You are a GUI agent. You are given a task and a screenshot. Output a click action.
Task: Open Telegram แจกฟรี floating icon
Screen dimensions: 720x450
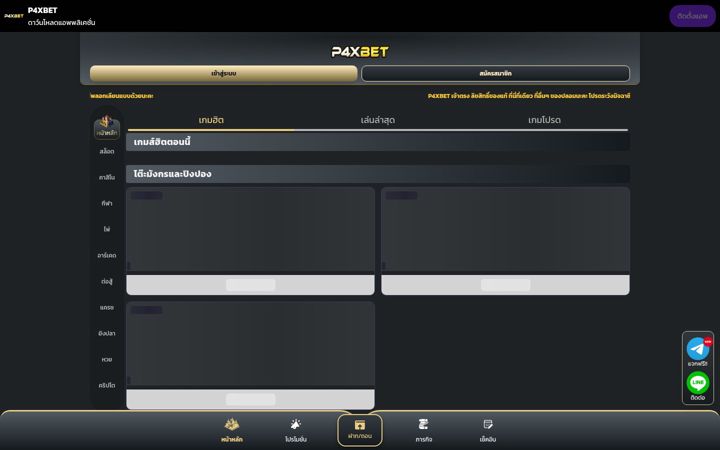click(x=698, y=352)
